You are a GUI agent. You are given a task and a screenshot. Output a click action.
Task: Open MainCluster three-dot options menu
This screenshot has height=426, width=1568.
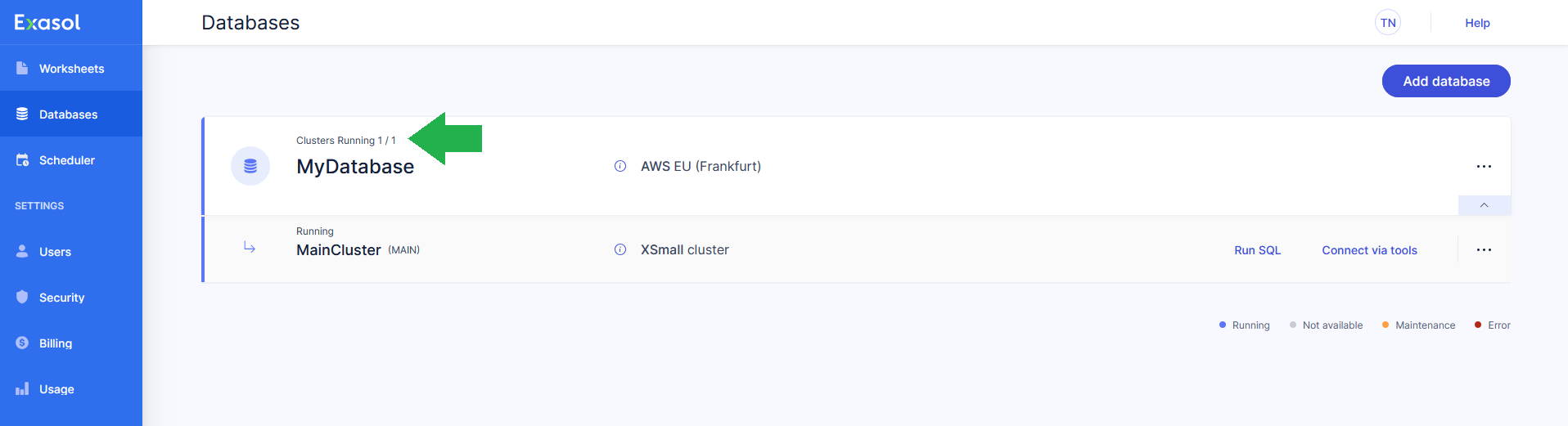[x=1484, y=249]
